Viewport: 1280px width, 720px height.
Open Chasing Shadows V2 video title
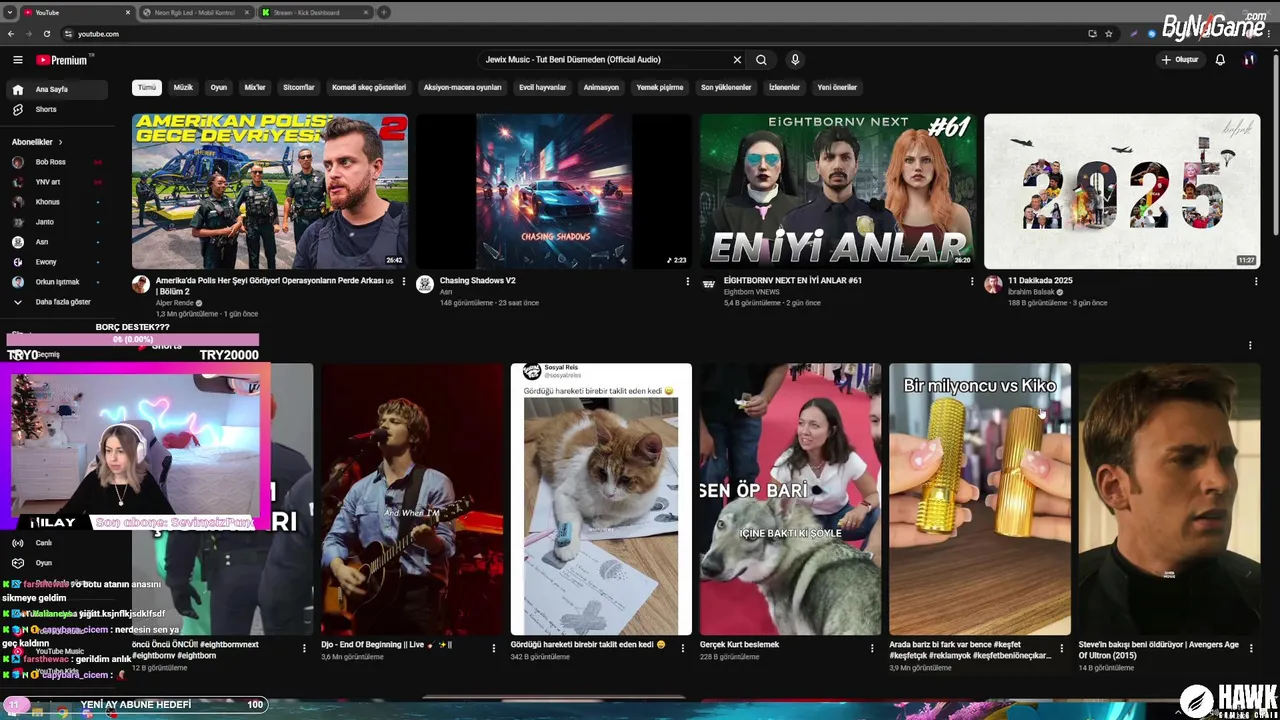point(478,281)
